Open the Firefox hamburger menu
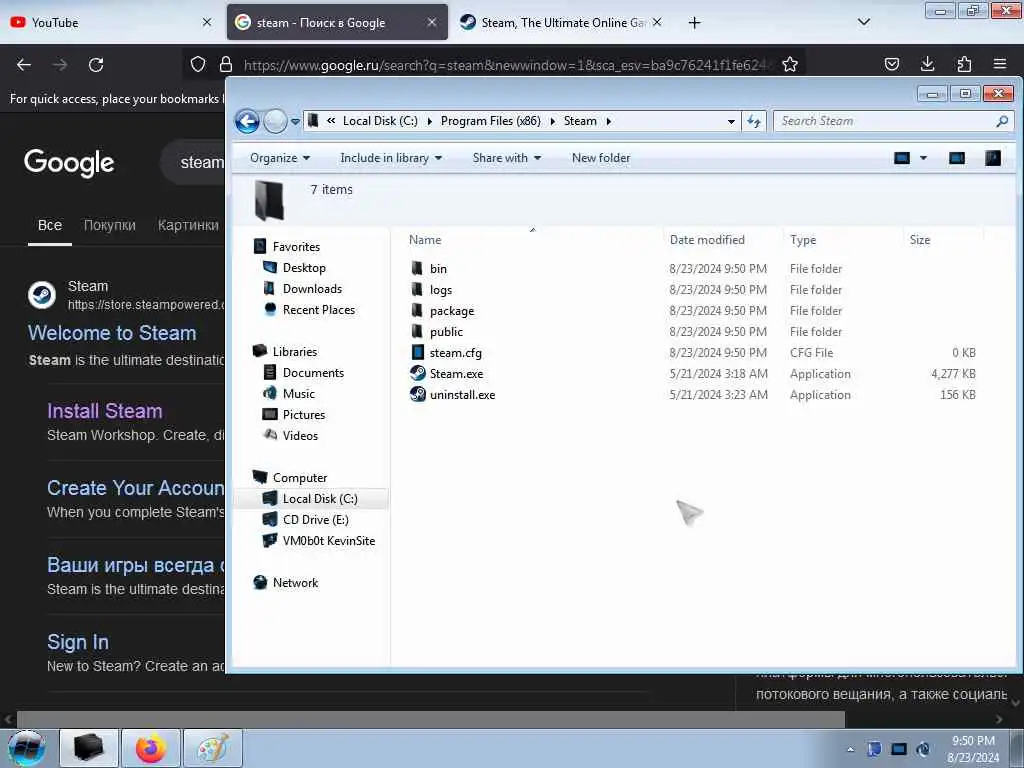1024x768 pixels. pyautogui.click(x=999, y=64)
